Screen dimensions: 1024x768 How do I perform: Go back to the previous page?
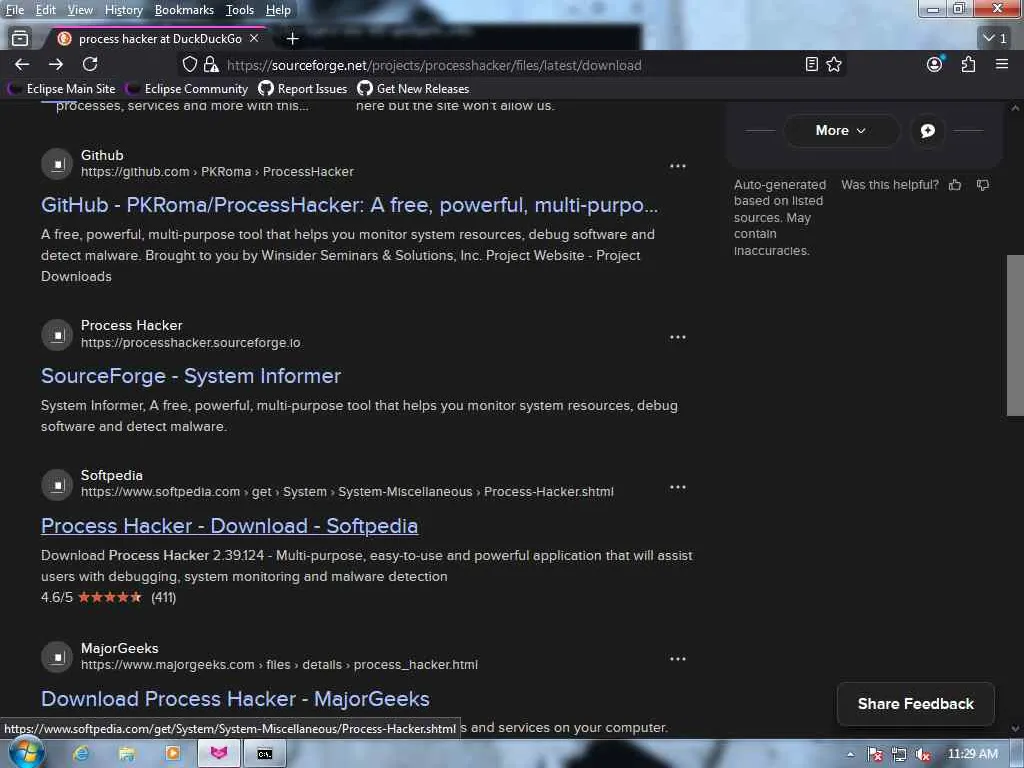pyautogui.click(x=22, y=64)
